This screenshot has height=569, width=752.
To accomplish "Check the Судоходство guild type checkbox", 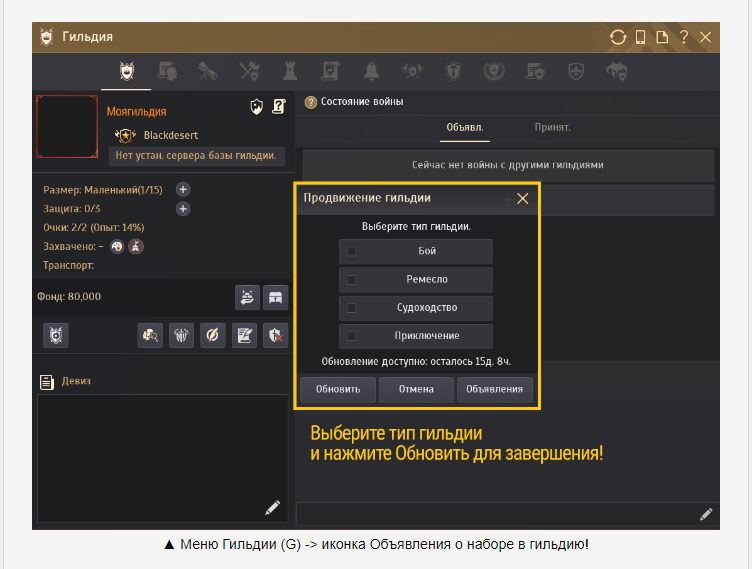I will 351,308.
